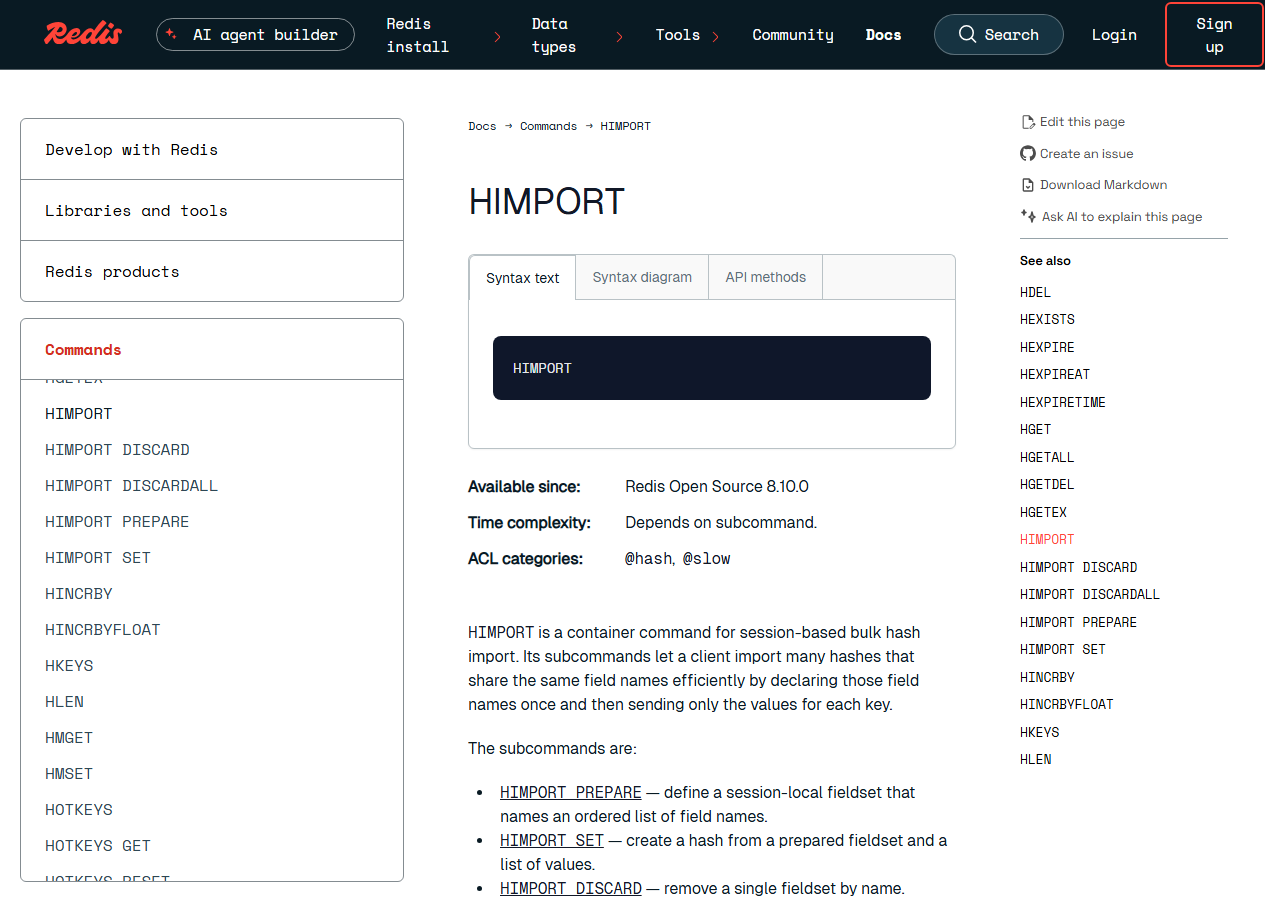This screenshot has width=1280, height=900.
Task: Open HGETALL in the See also list
Action: click(1047, 457)
